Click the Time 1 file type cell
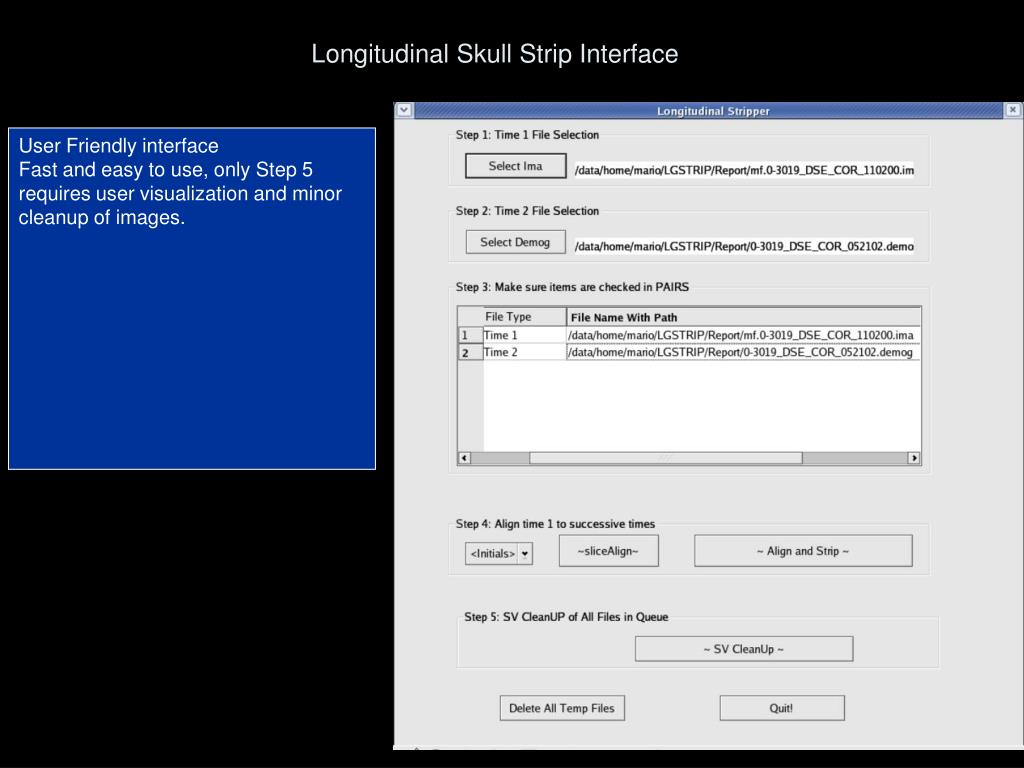The image size is (1024, 768). [525, 335]
